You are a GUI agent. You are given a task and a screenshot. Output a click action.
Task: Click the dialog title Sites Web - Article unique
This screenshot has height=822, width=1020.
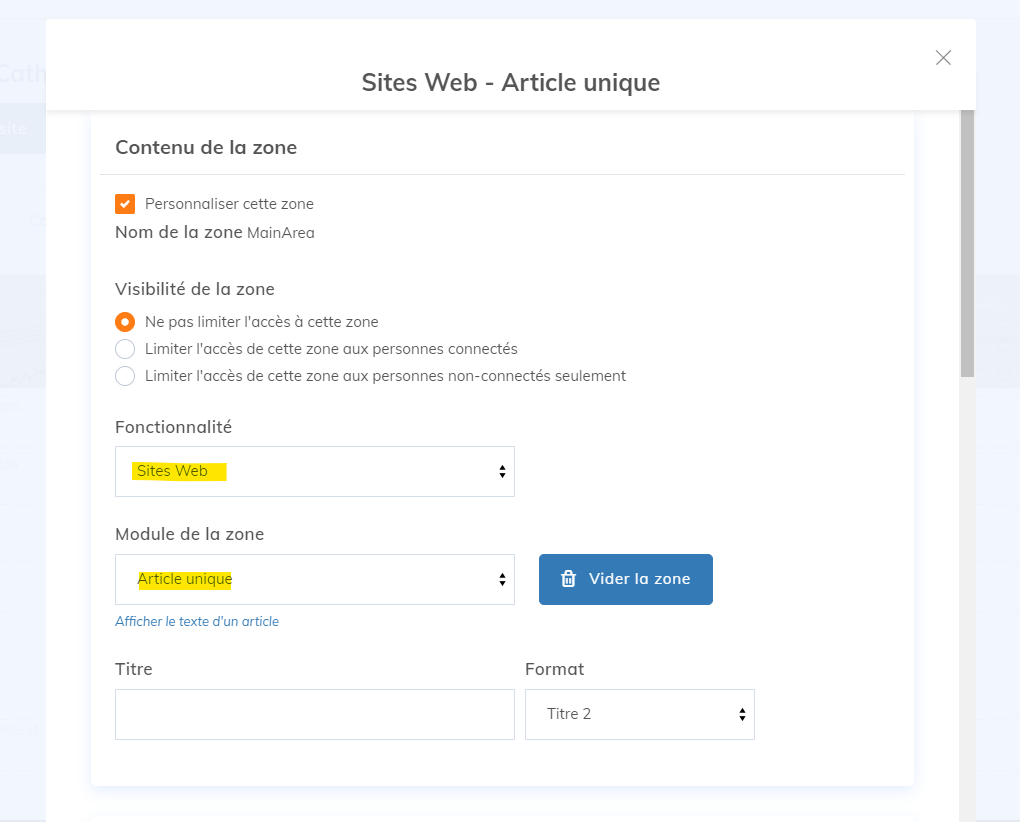[x=510, y=82]
